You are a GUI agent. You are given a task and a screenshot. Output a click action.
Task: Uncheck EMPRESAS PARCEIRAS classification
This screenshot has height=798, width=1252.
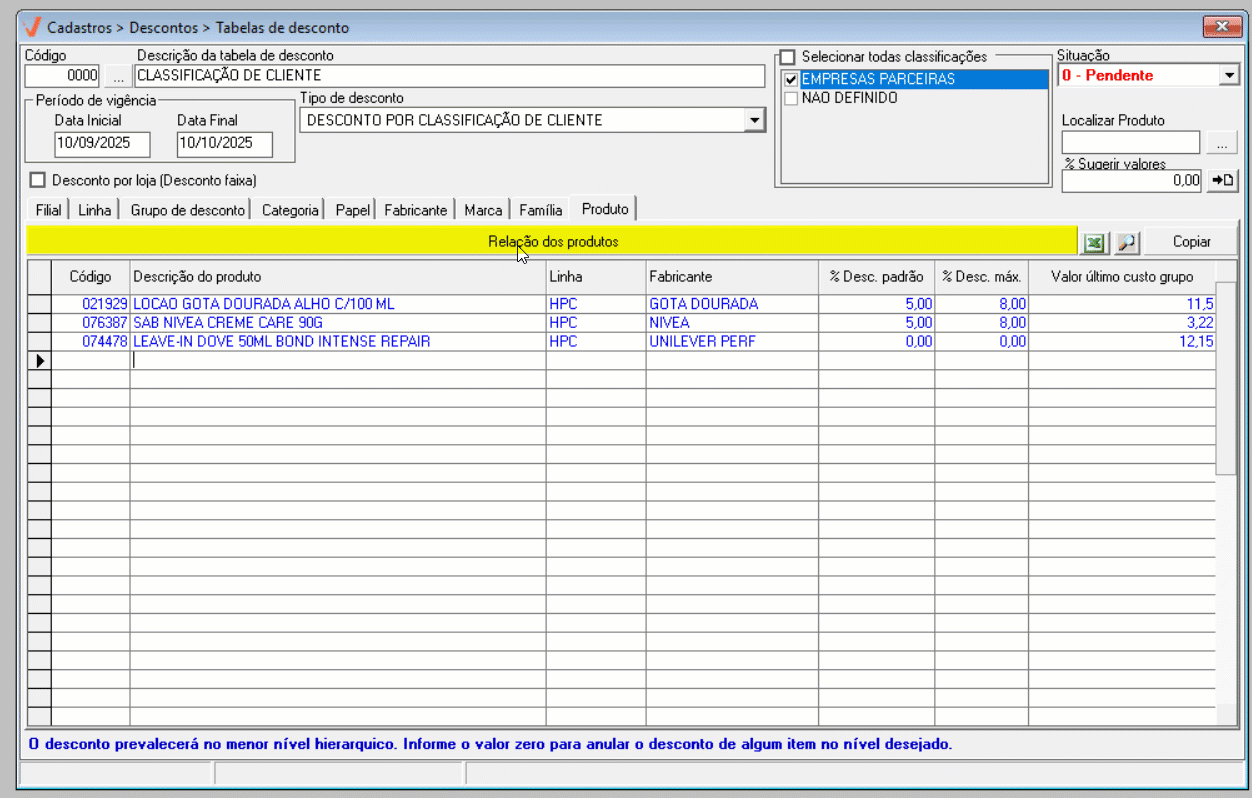click(791, 80)
